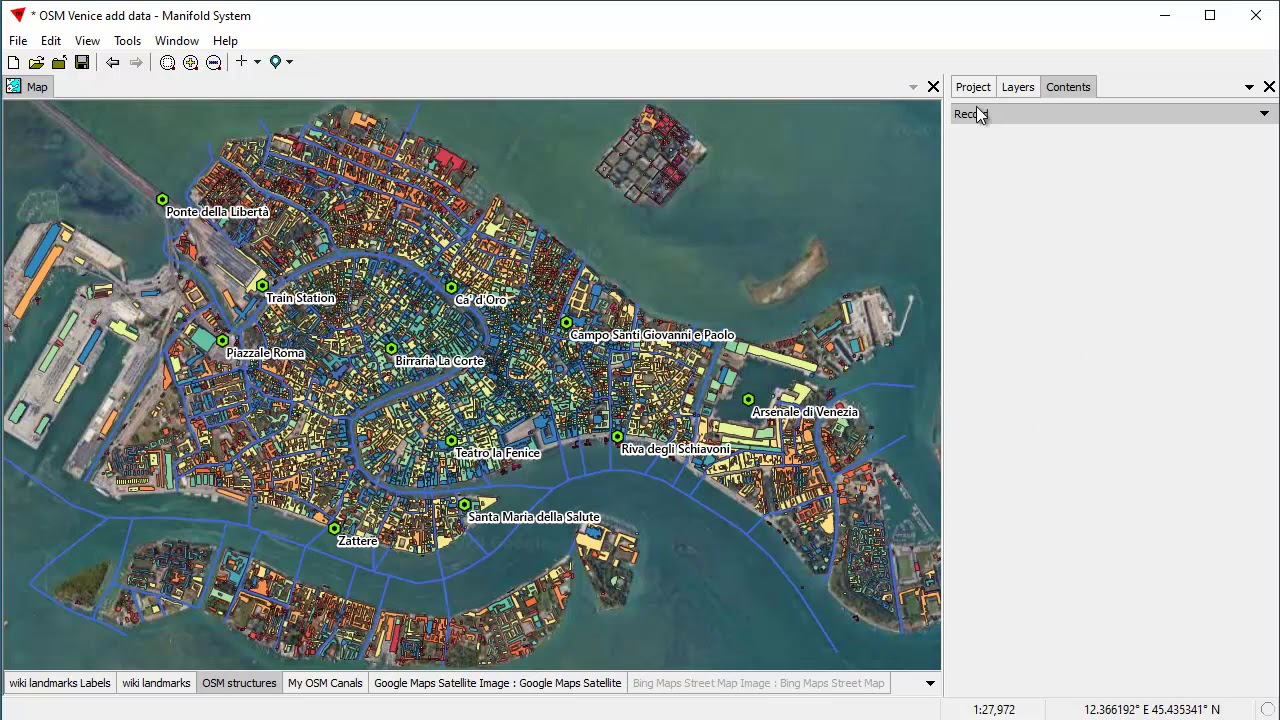Open the side pane options dropdown arrow
The width and height of the screenshot is (1280, 720).
pyautogui.click(x=1249, y=87)
